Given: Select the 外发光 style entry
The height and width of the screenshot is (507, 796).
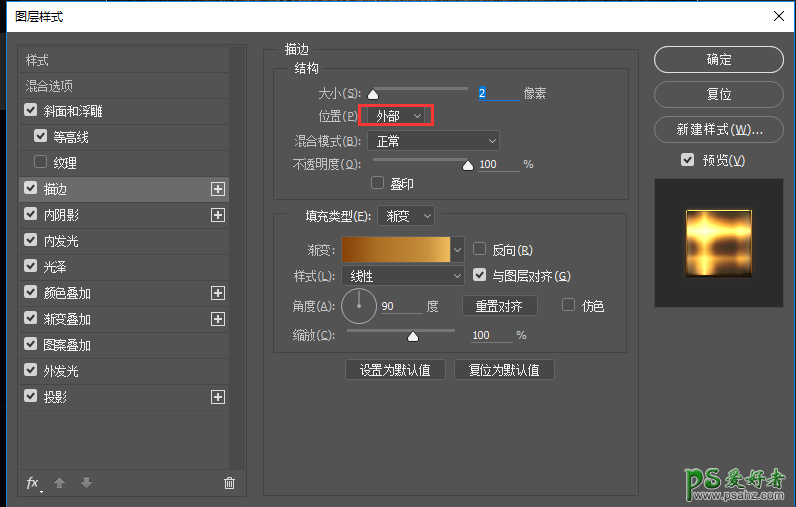Looking at the screenshot, I should click(61, 371).
